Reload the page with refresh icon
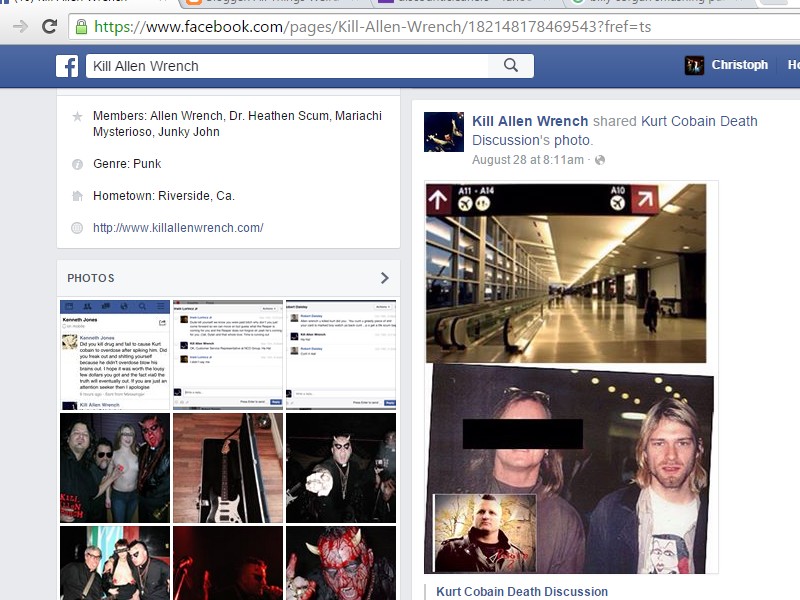800x600 pixels. click(49, 26)
